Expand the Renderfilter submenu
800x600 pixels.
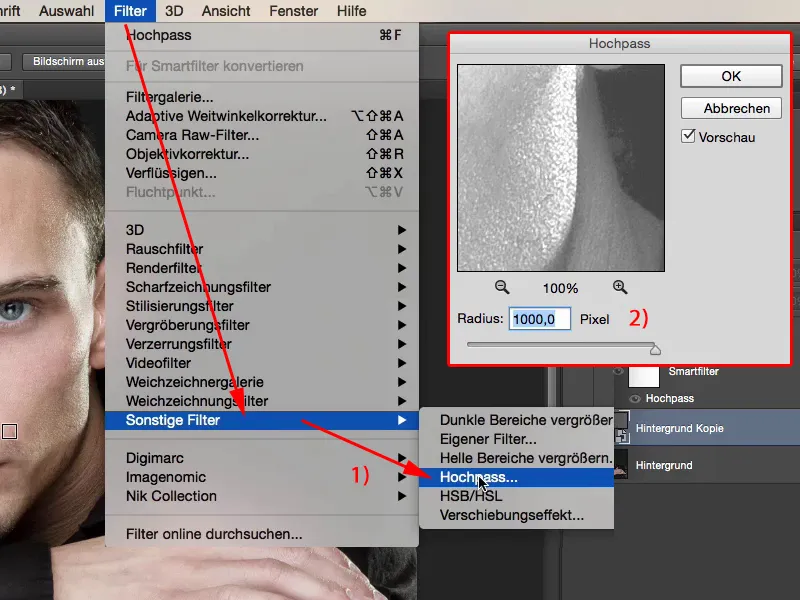point(262,268)
